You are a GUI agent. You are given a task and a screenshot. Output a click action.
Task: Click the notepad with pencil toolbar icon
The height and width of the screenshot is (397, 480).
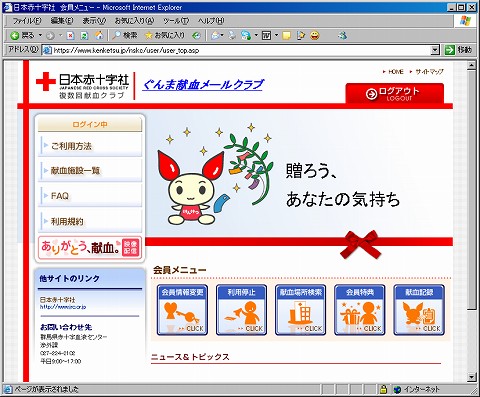tap(301, 35)
